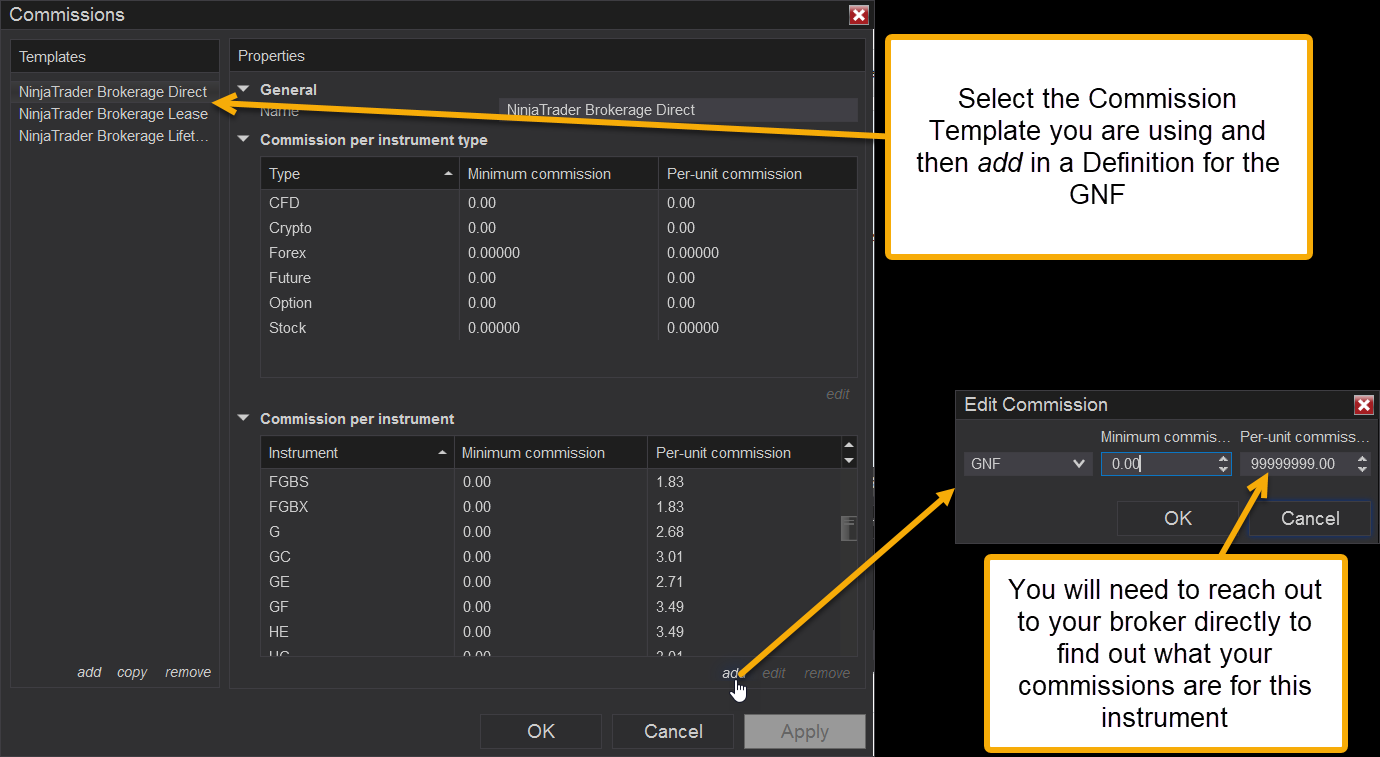Select NinjaTrader Brokerage Direct template
The width and height of the screenshot is (1380, 757).
coord(114,92)
